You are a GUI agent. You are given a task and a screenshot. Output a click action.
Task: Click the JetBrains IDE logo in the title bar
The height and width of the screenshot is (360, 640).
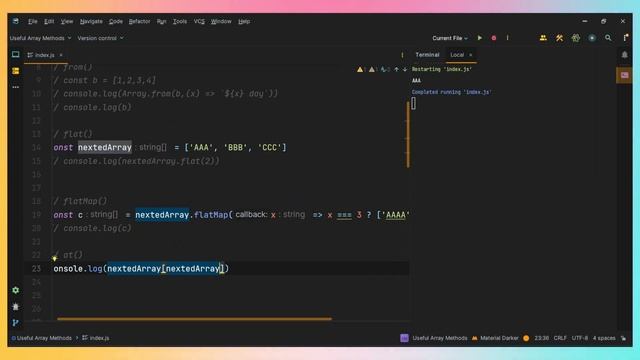[x=16, y=21]
